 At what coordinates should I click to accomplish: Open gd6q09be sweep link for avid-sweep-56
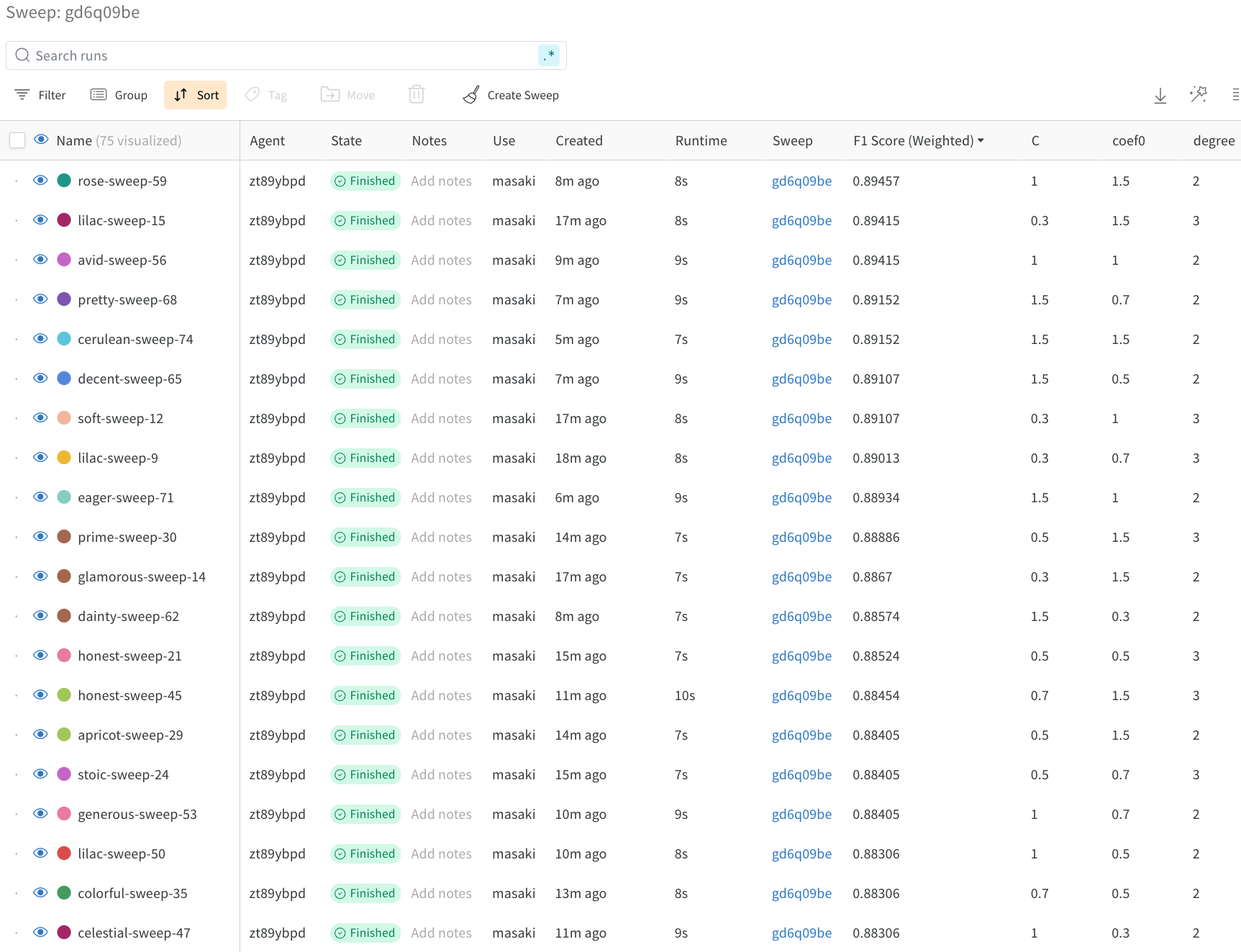(x=801, y=260)
